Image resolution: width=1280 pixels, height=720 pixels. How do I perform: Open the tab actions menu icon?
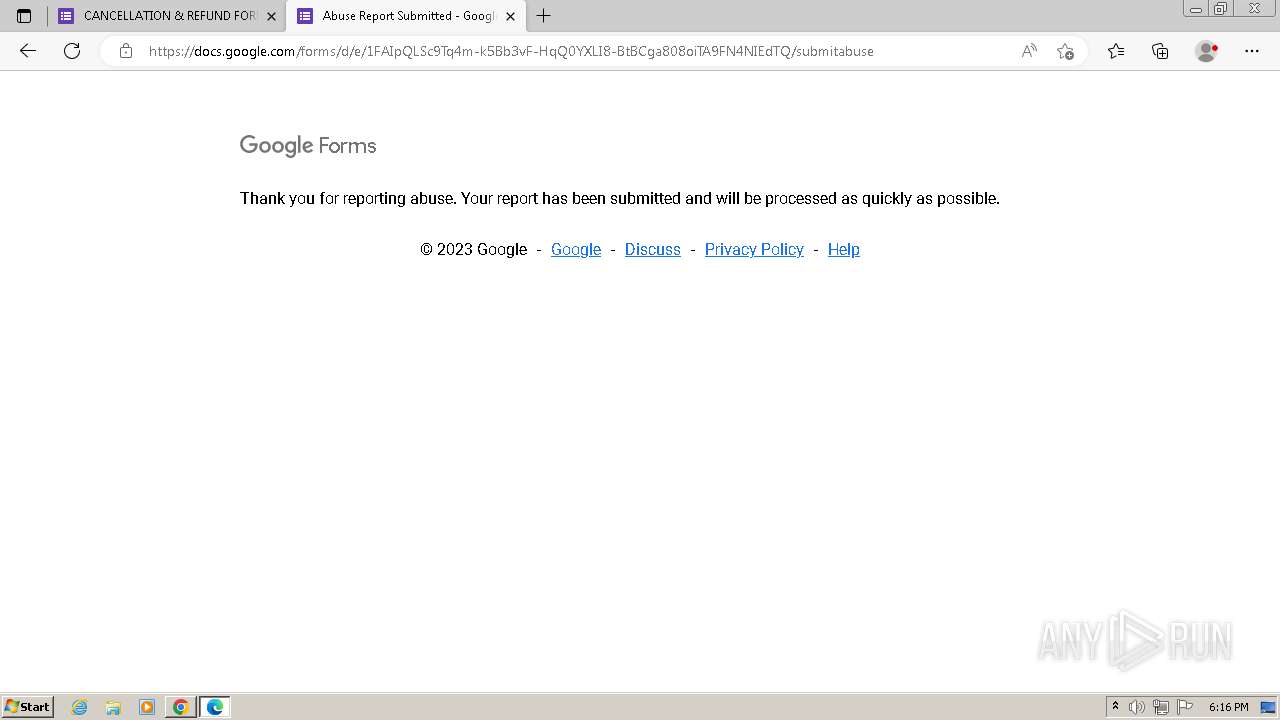[x=24, y=16]
